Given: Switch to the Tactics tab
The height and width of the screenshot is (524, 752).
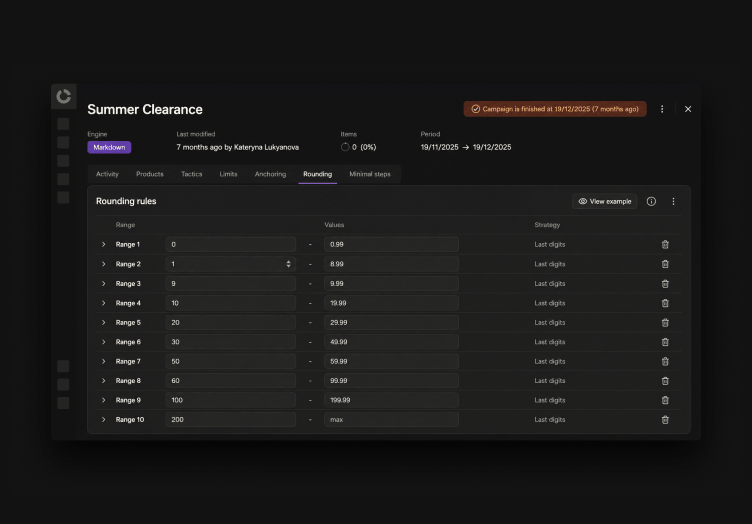Looking at the screenshot, I should [x=191, y=174].
